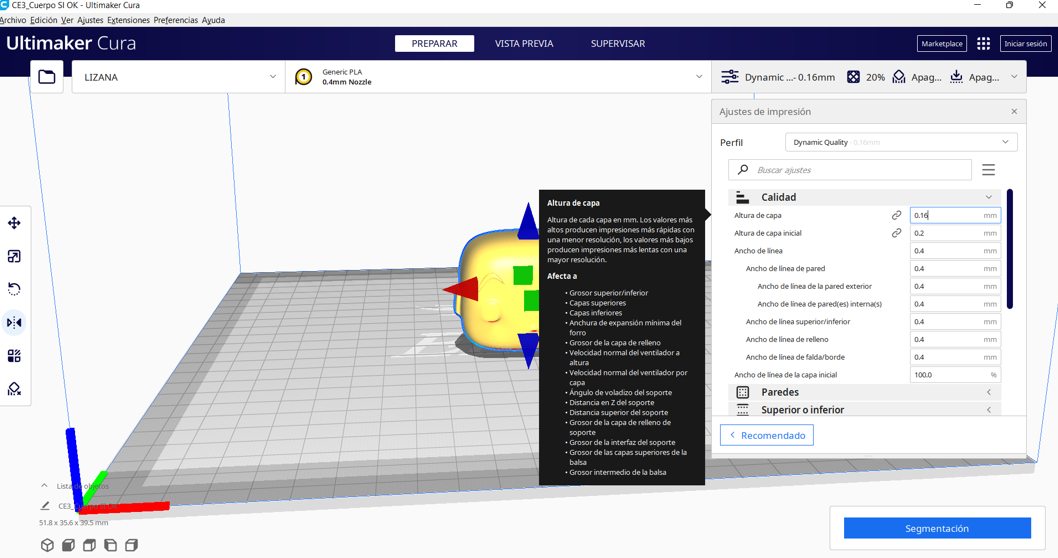Image resolution: width=1058 pixels, height=558 pixels.
Task: Click infill 20% icon
Action: [854, 77]
